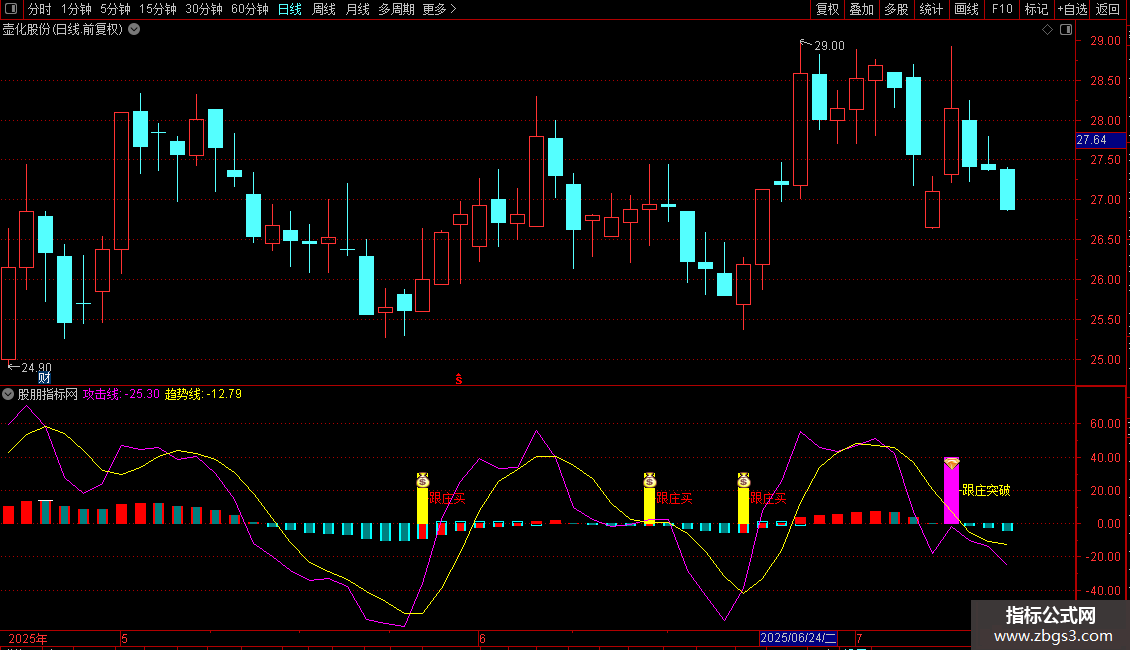Open F10 company info
1130x650 pixels.
1002,9
